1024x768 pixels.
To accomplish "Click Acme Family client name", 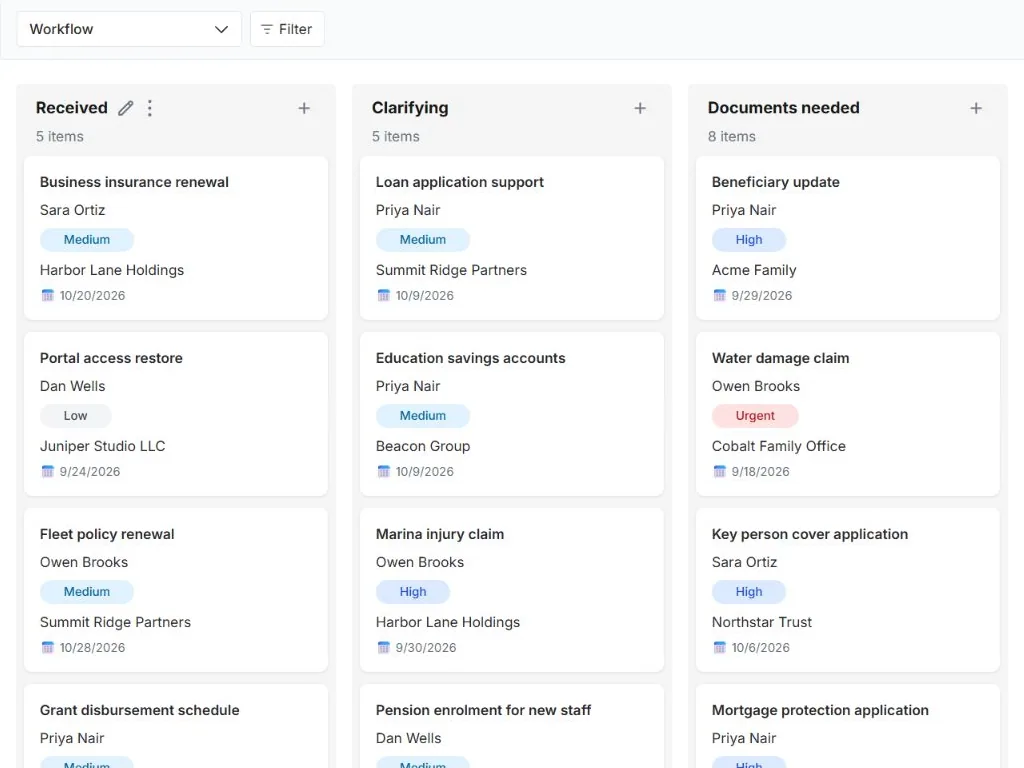I will pos(754,270).
